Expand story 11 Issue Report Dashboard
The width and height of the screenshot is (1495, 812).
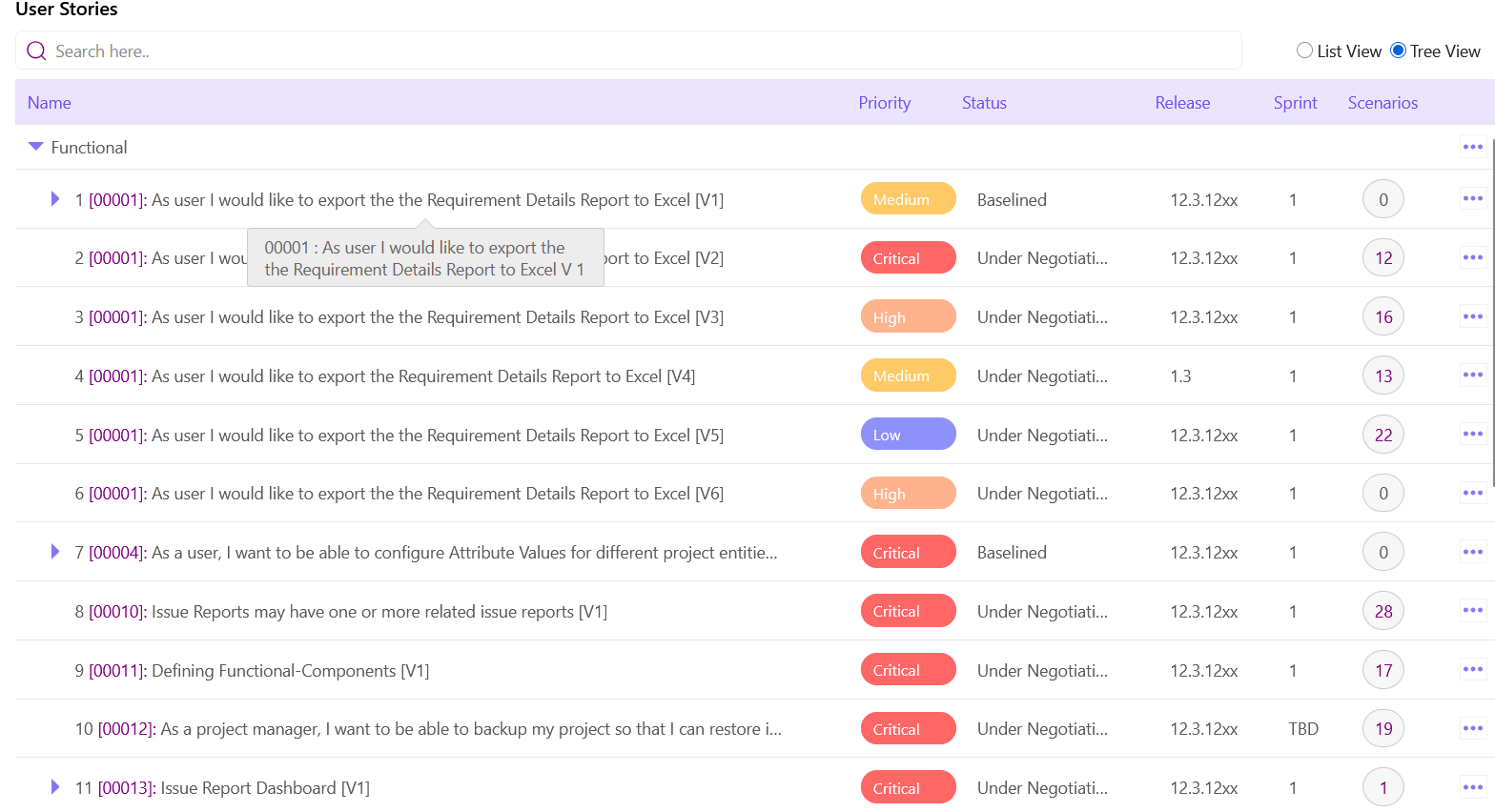pyautogui.click(x=55, y=787)
